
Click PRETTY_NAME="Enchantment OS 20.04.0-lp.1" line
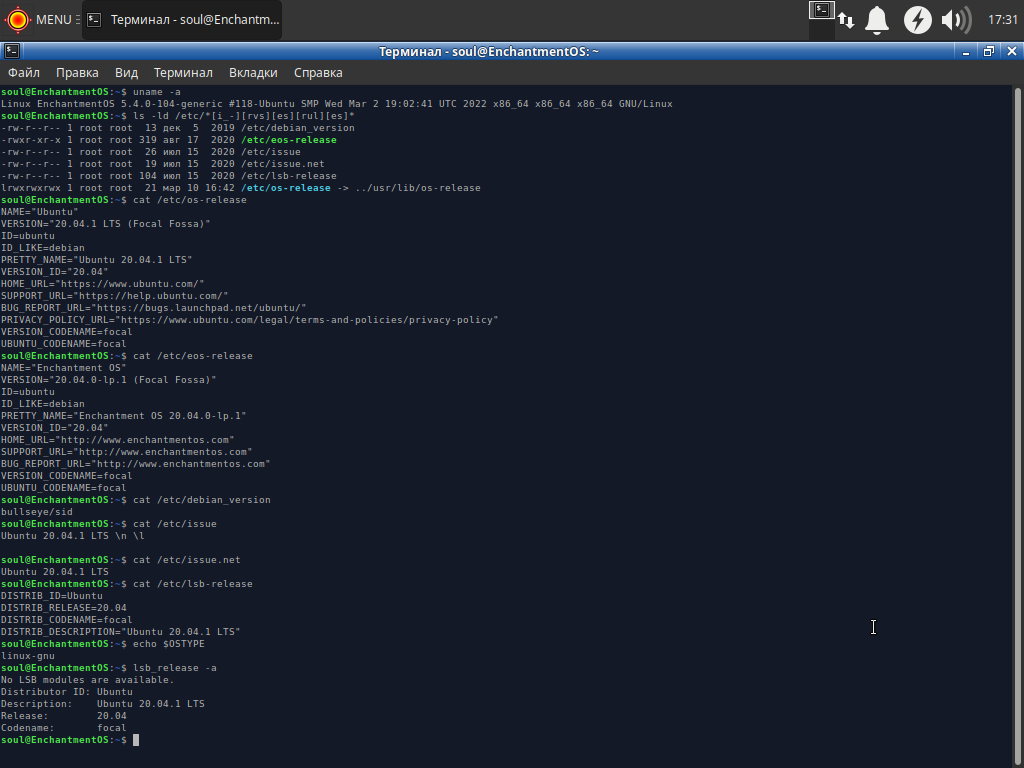[x=123, y=416]
